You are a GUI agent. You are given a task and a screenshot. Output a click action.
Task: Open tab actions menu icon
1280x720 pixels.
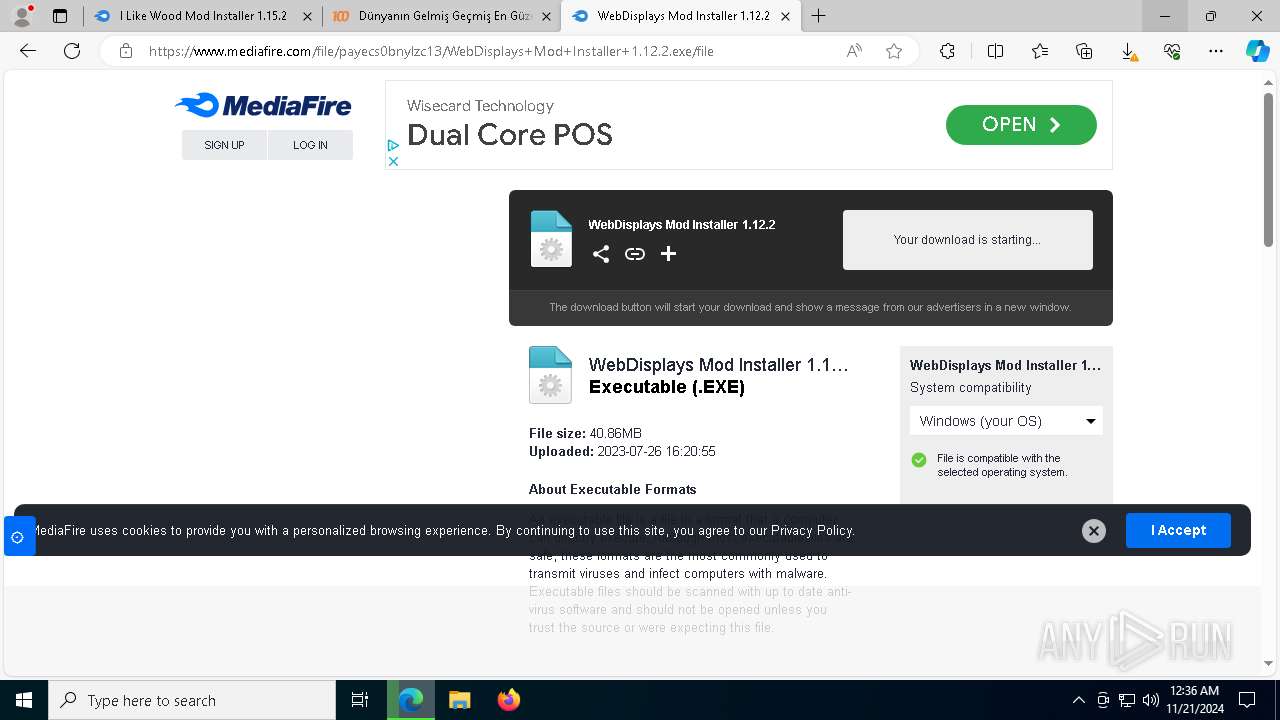(x=60, y=16)
